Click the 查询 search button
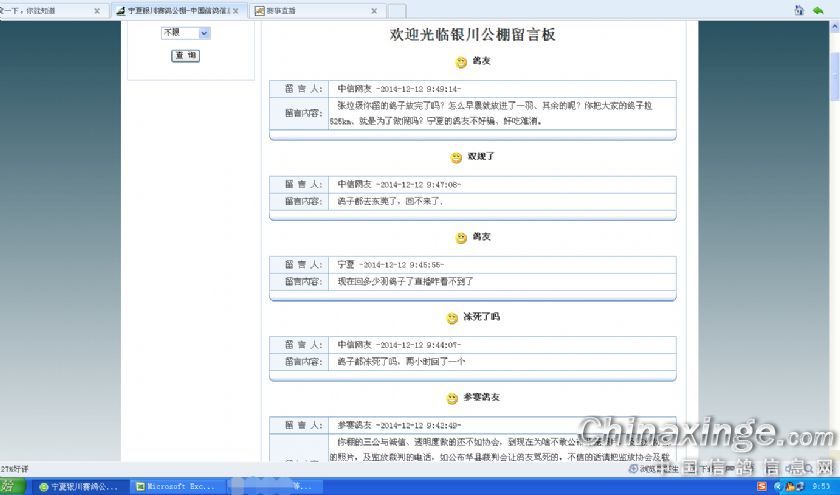Image resolution: width=840 pixels, height=495 pixels. point(185,56)
